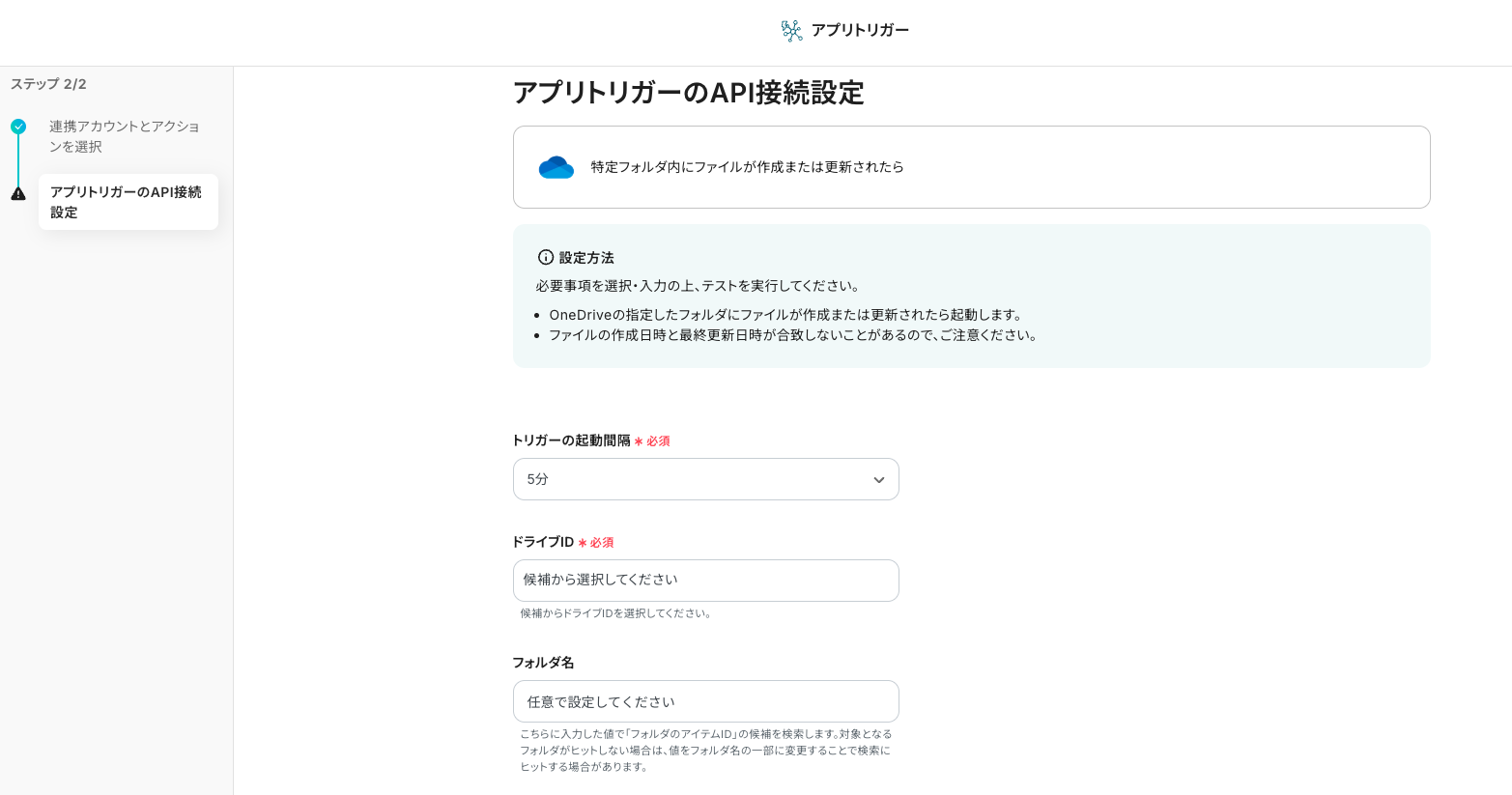Click the teal completed-step checkmark icon
The width and height of the screenshot is (1512, 795).
coord(18,127)
